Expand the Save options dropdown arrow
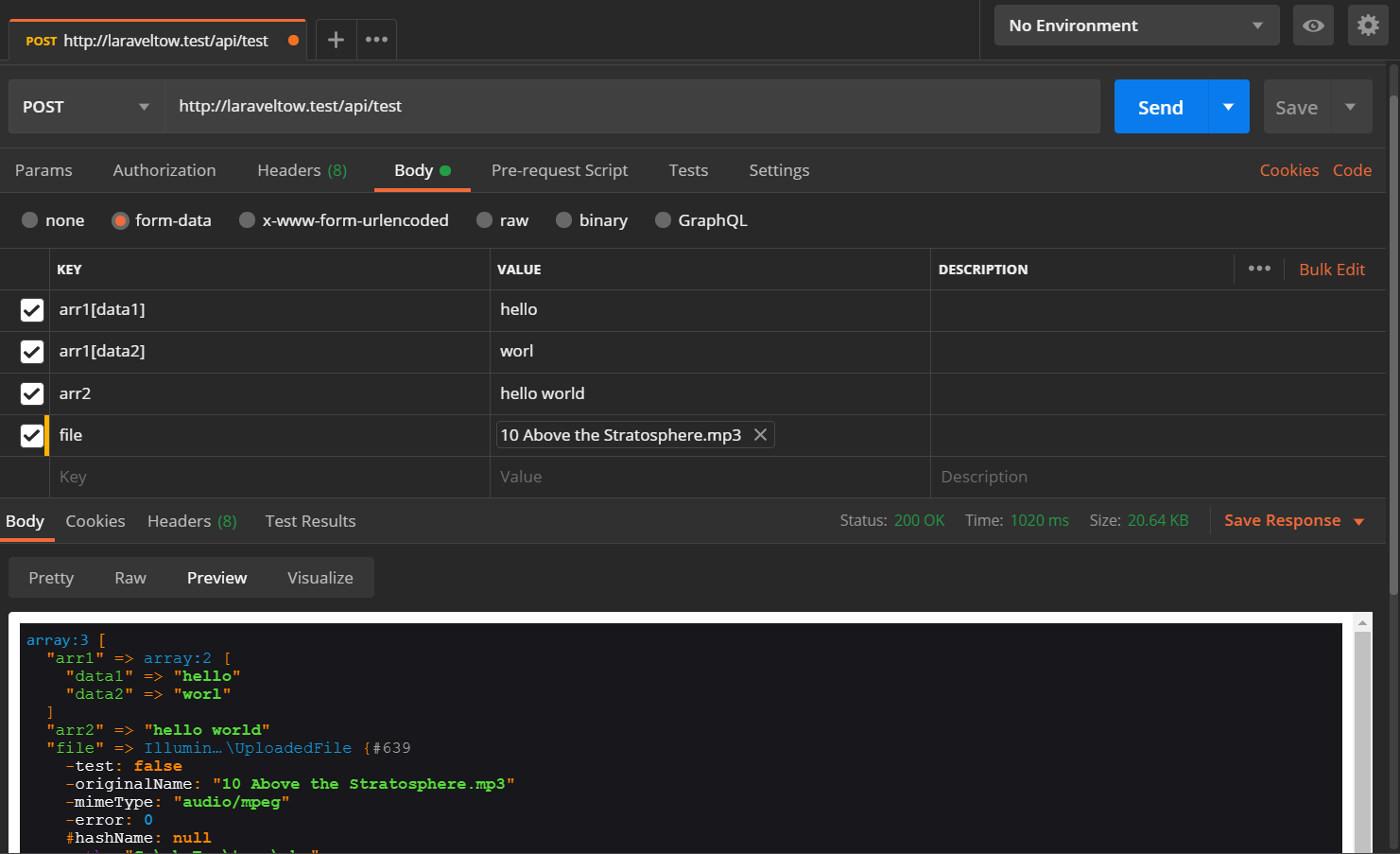1400x854 pixels. pos(1351,107)
